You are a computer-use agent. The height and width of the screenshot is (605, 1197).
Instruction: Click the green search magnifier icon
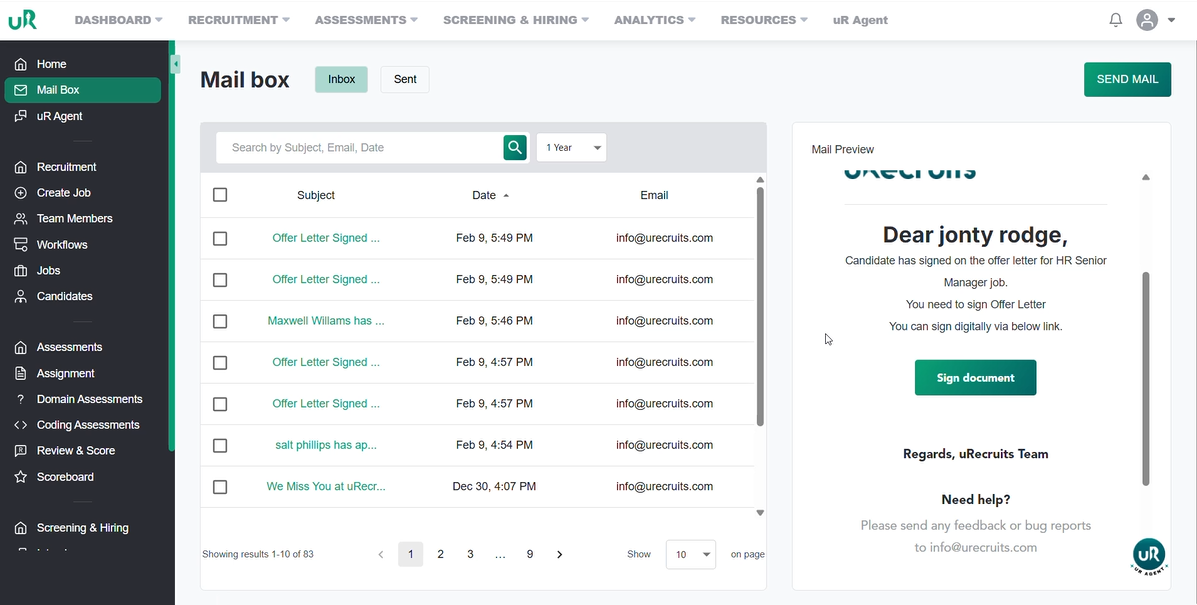[515, 148]
